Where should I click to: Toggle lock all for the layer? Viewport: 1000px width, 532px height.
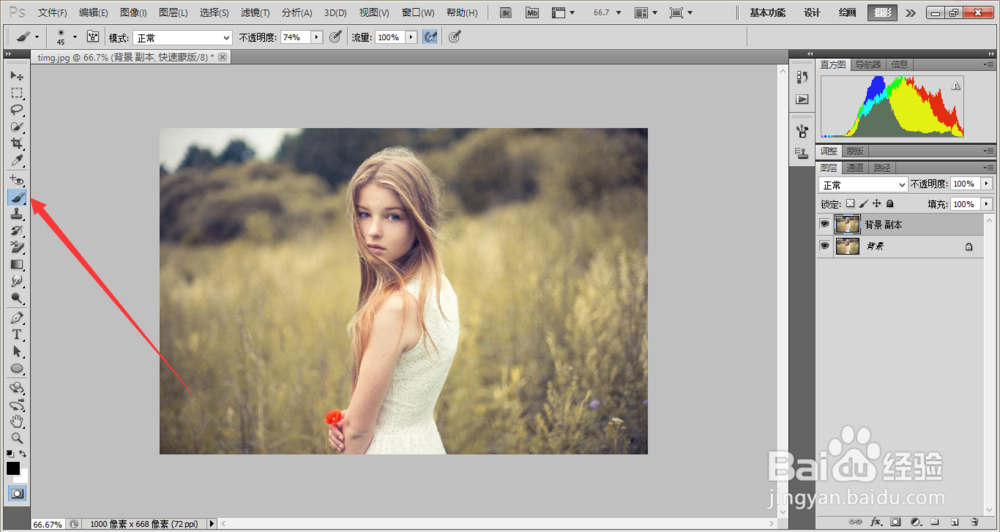coord(890,203)
